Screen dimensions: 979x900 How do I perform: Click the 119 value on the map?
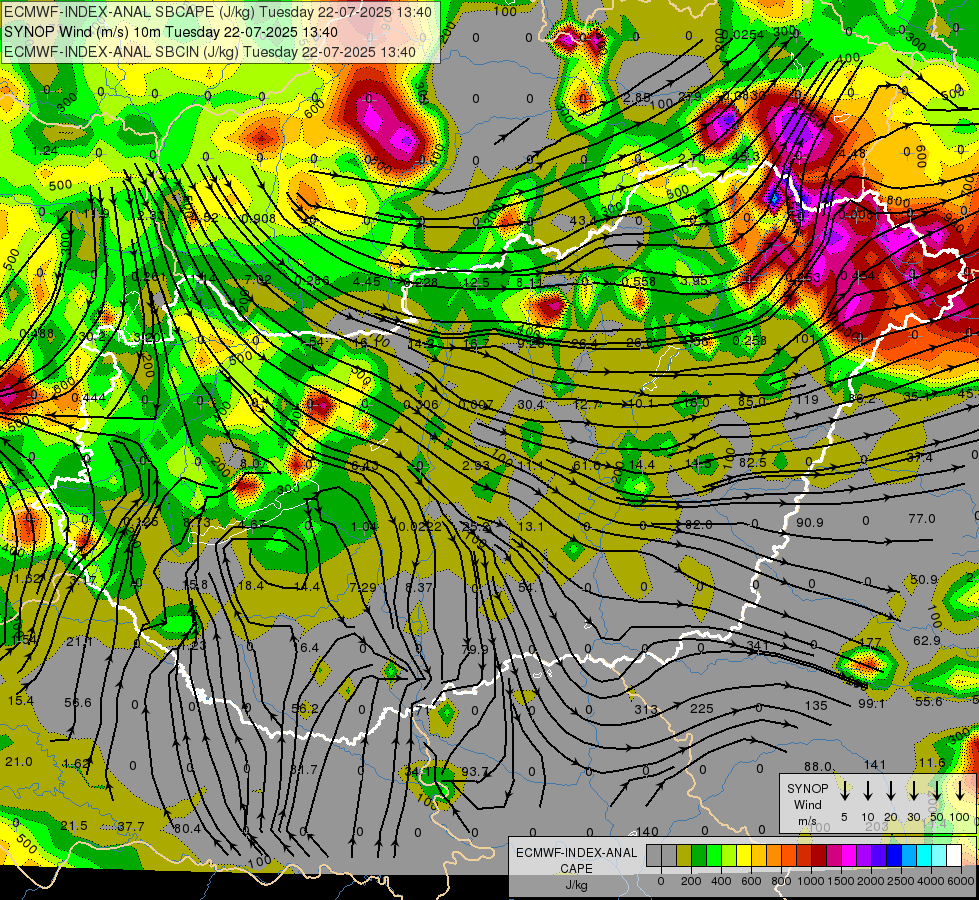pos(807,399)
